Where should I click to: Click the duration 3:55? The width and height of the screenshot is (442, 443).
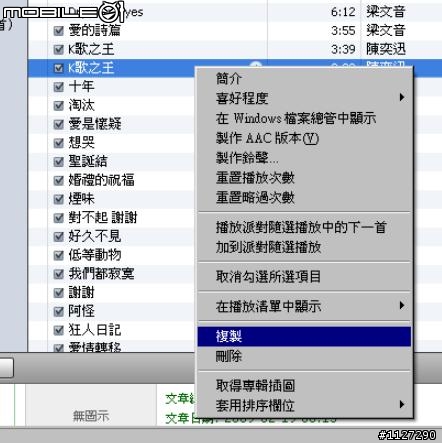click(x=343, y=31)
